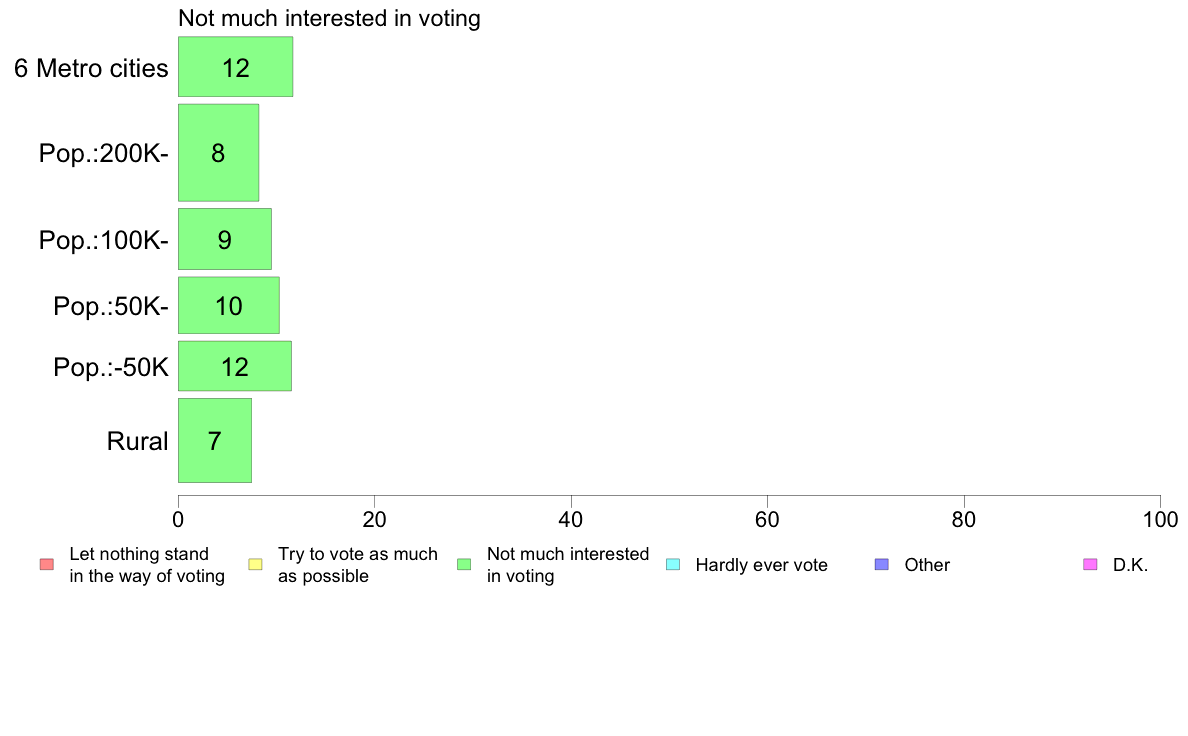
Task: Select the Pop.:200K- bar showing 8
Action: [x=218, y=152]
